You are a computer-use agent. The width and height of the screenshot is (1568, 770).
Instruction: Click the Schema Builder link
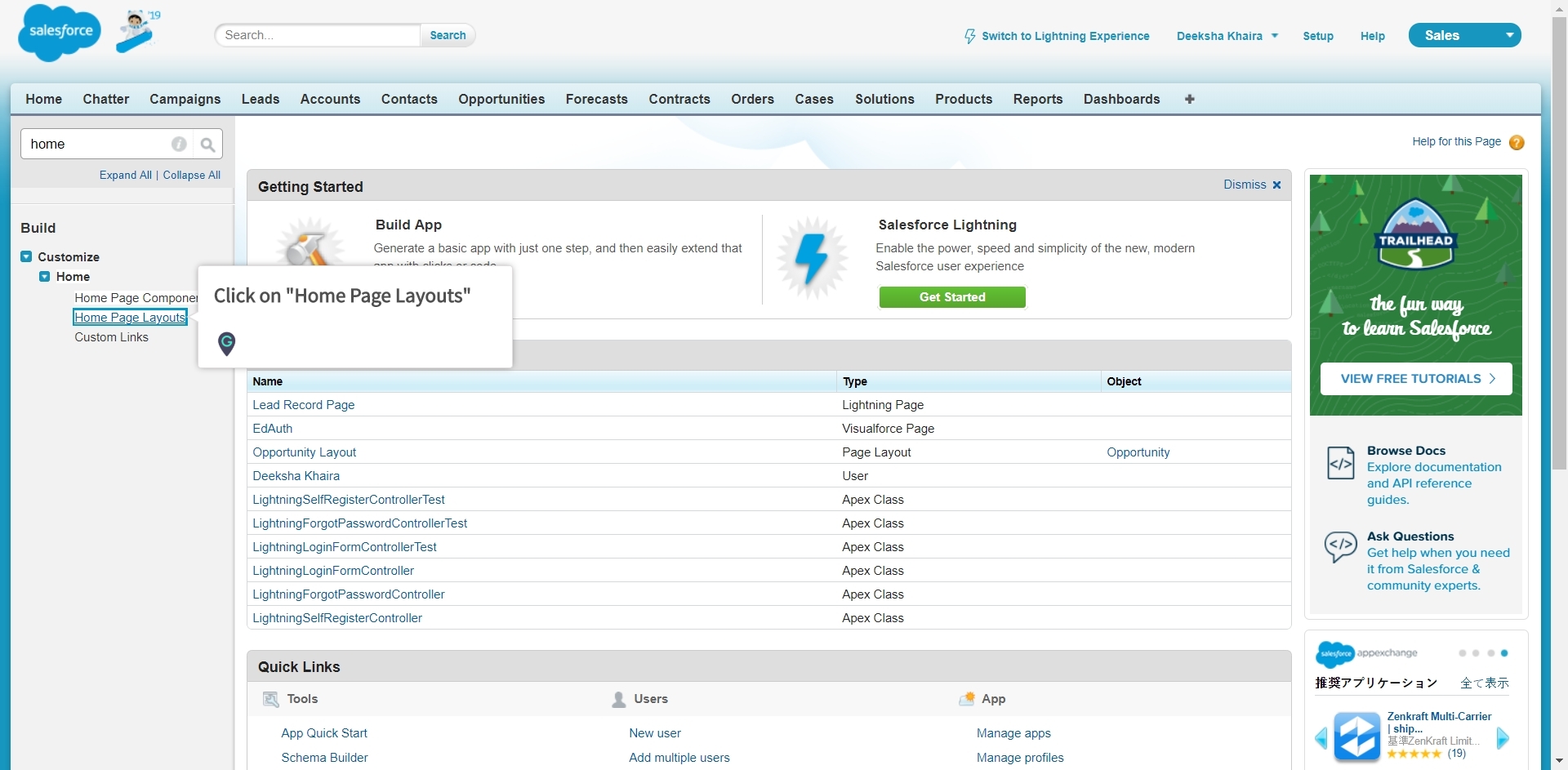[324, 758]
